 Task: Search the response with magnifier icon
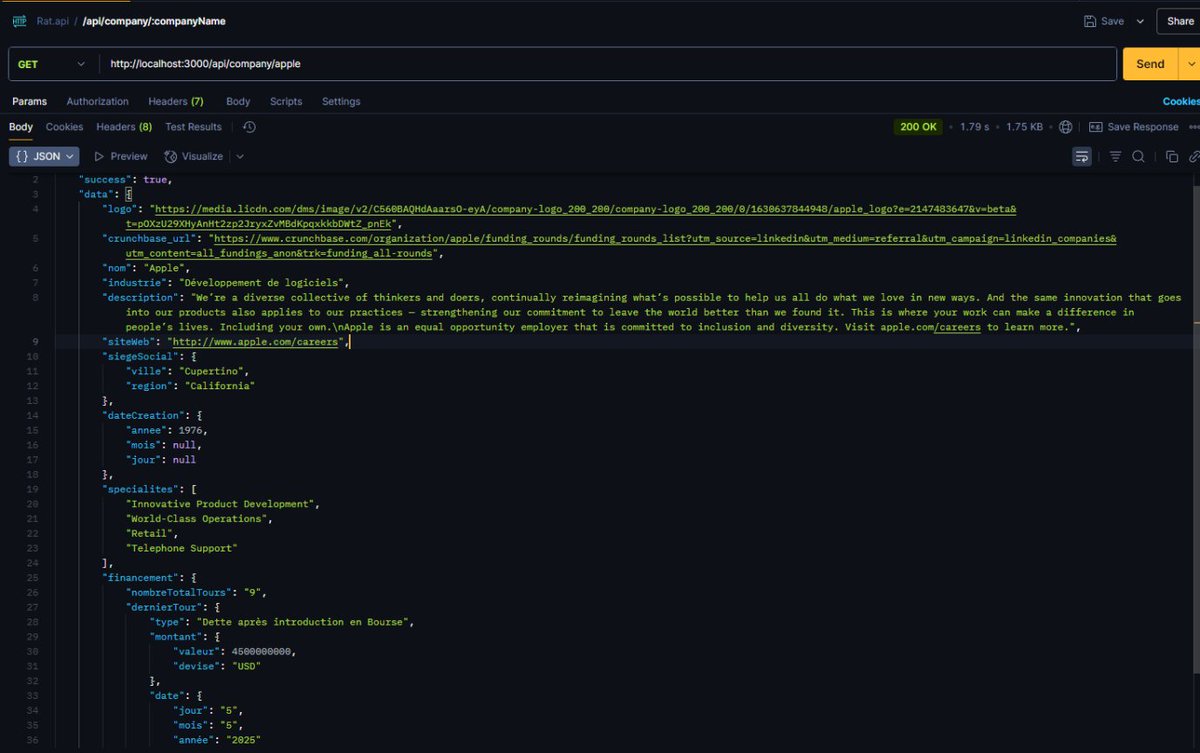(x=1139, y=156)
